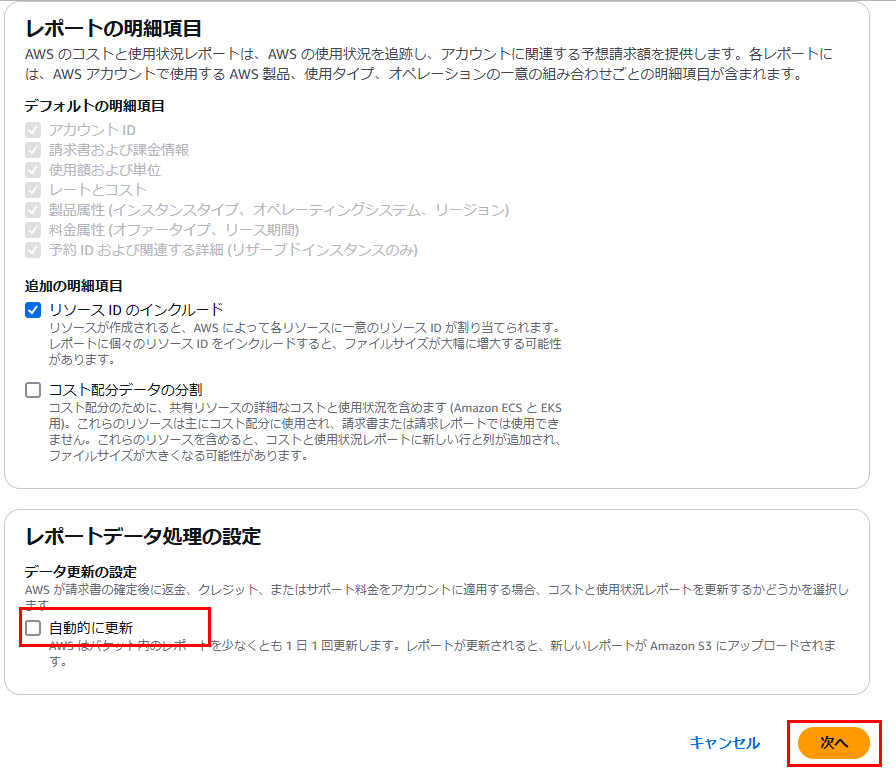The height and width of the screenshot is (777, 896).
Task: Select the 追加の明細項目 subheading
Action: (74, 286)
